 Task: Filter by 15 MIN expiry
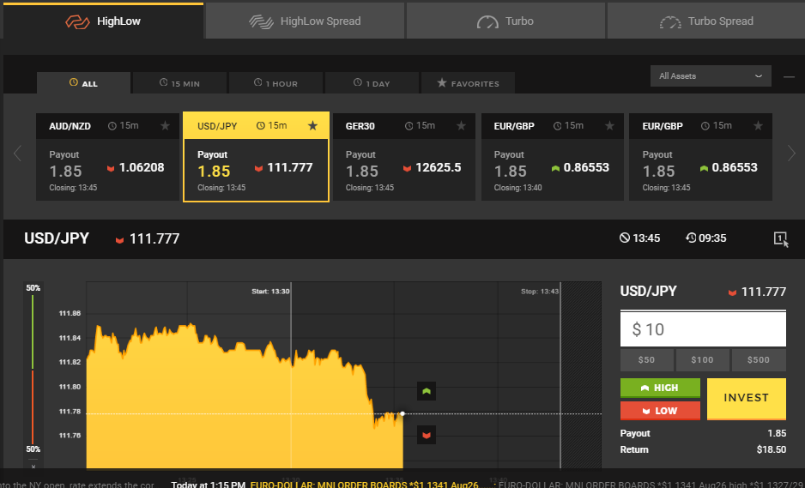point(179,83)
